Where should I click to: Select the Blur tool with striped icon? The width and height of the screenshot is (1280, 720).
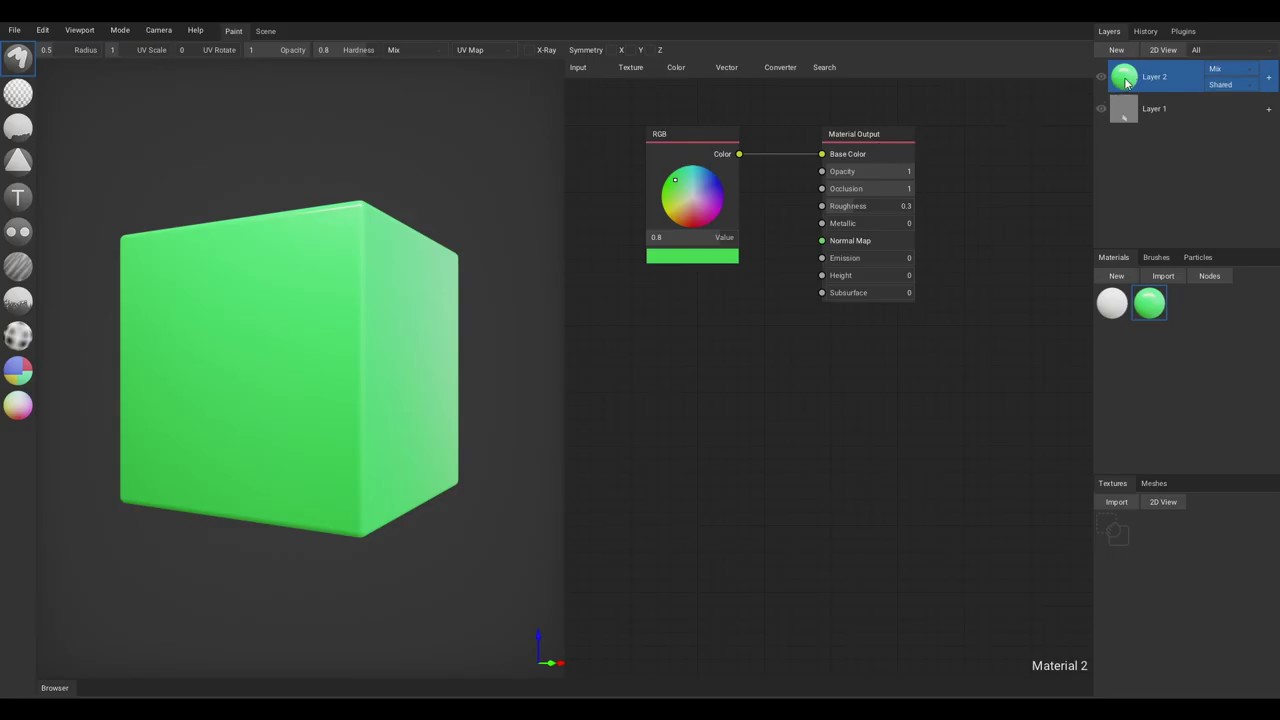(18, 266)
